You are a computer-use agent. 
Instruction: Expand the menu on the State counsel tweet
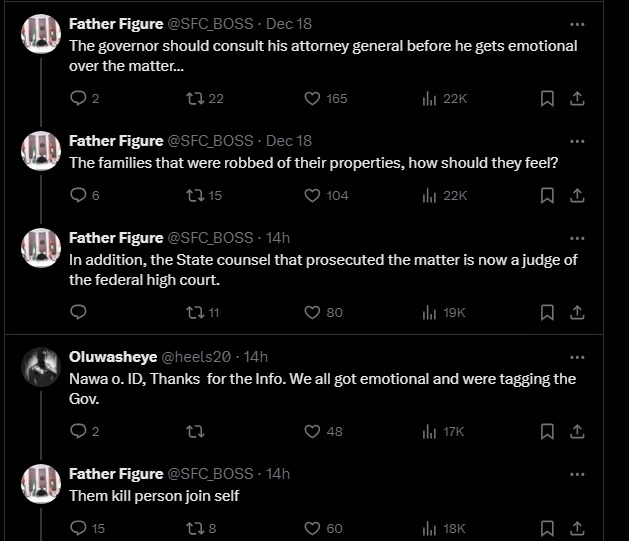(x=577, y=238)
